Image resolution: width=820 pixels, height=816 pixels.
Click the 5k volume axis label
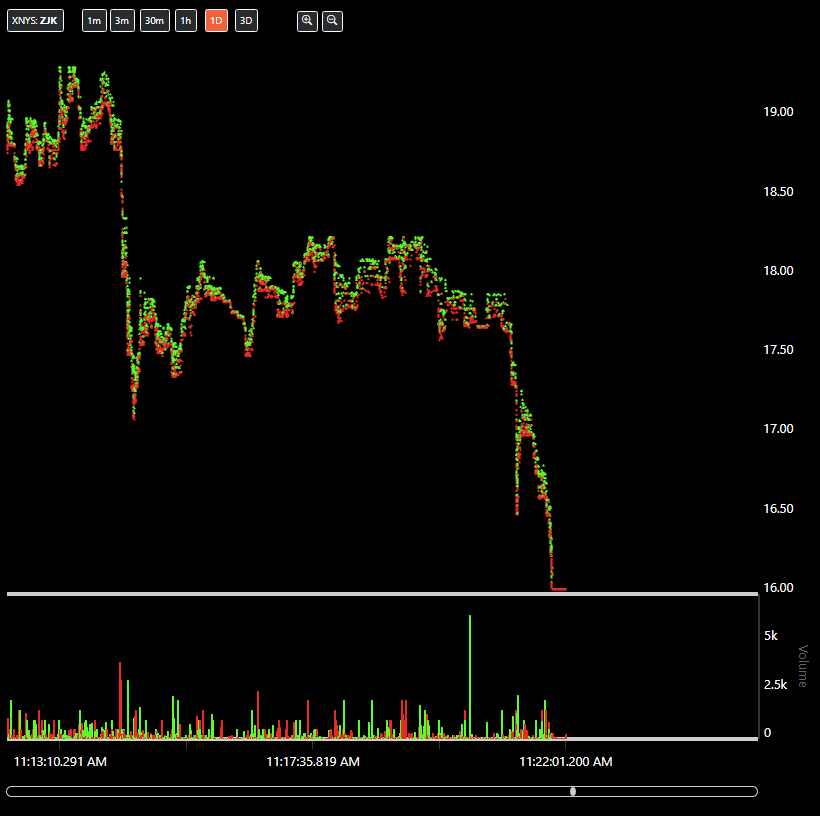click(x=771, y=636)
